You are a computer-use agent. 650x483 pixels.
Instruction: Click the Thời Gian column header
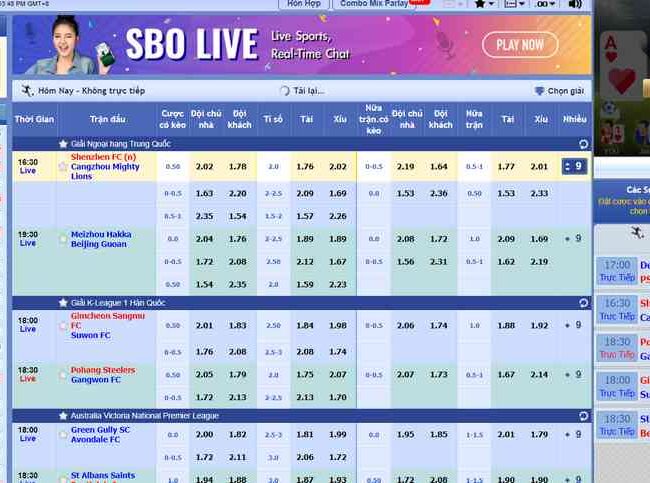pos(34,119)
